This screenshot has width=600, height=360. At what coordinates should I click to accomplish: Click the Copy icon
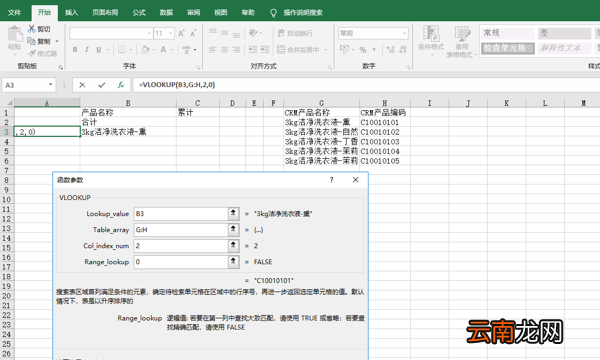[x=32, y=41]
